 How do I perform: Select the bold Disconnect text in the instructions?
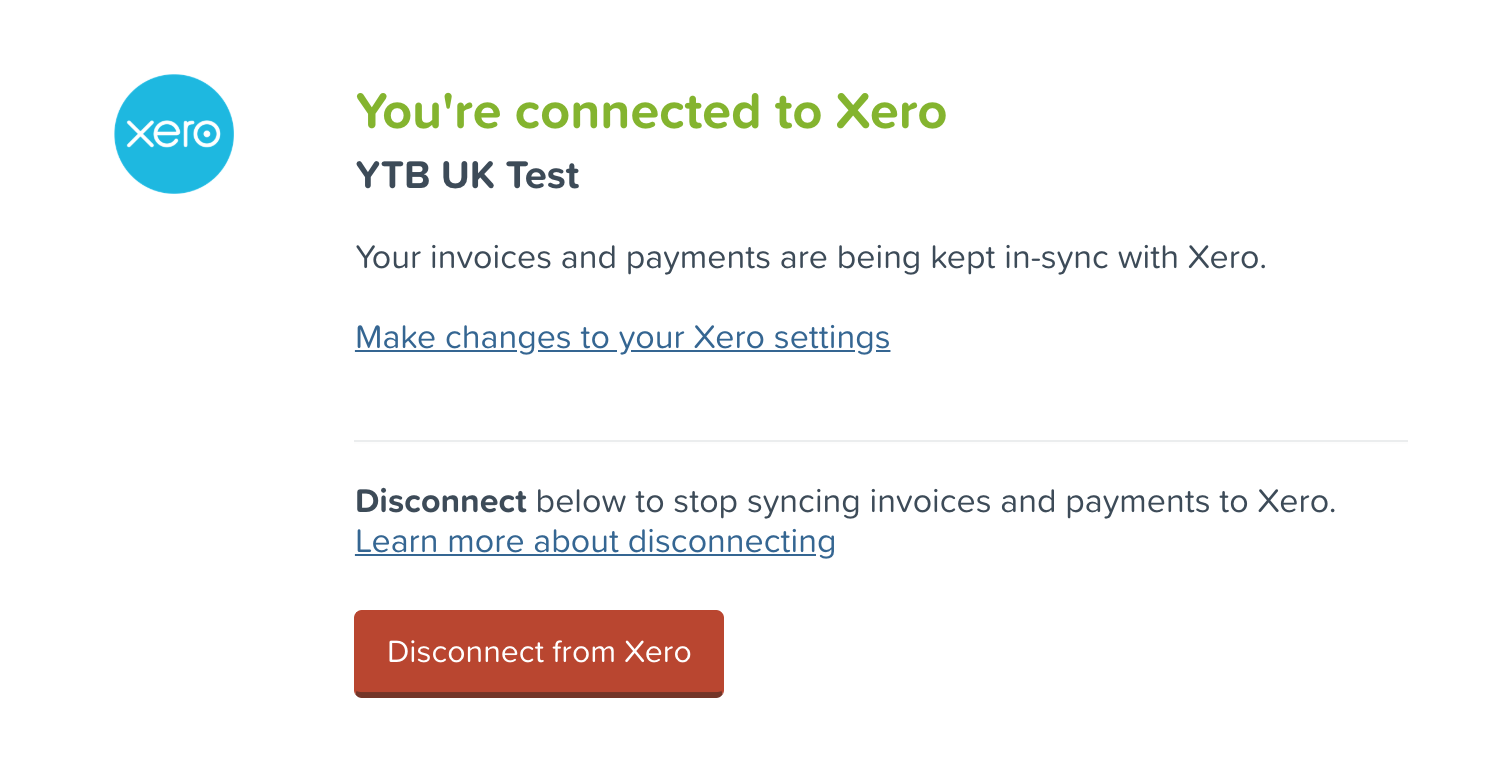(442, 501)
